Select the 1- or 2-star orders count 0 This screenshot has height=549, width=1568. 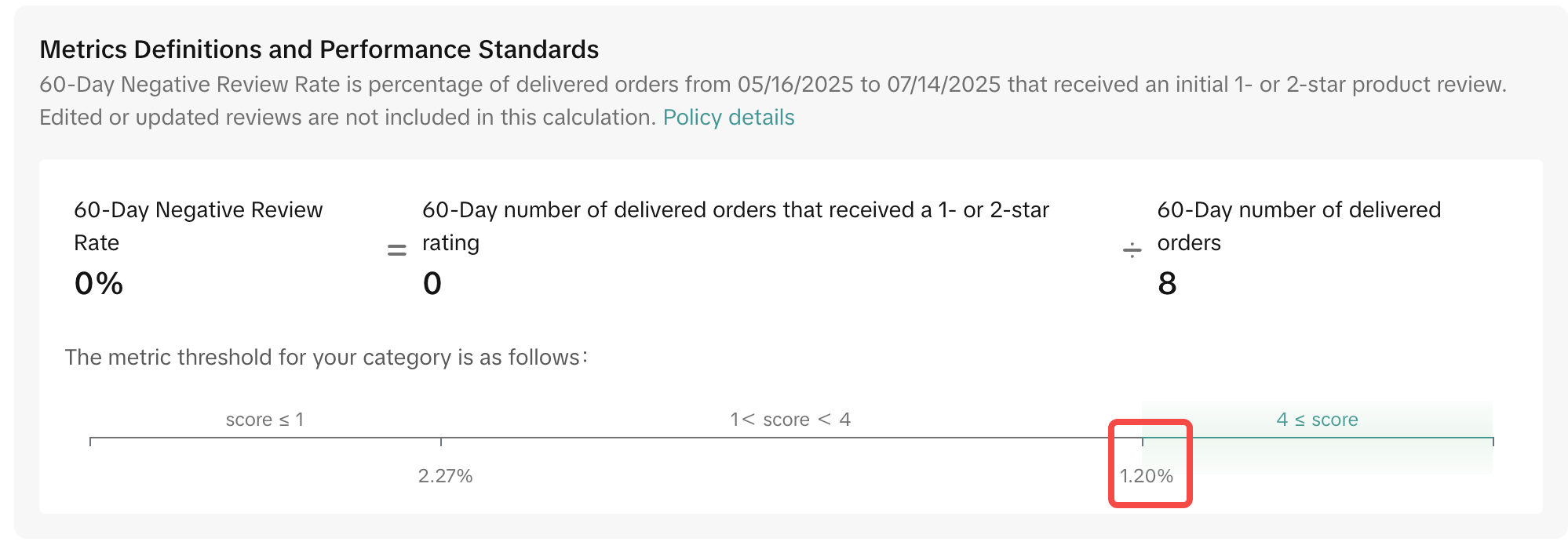[432, 284]
